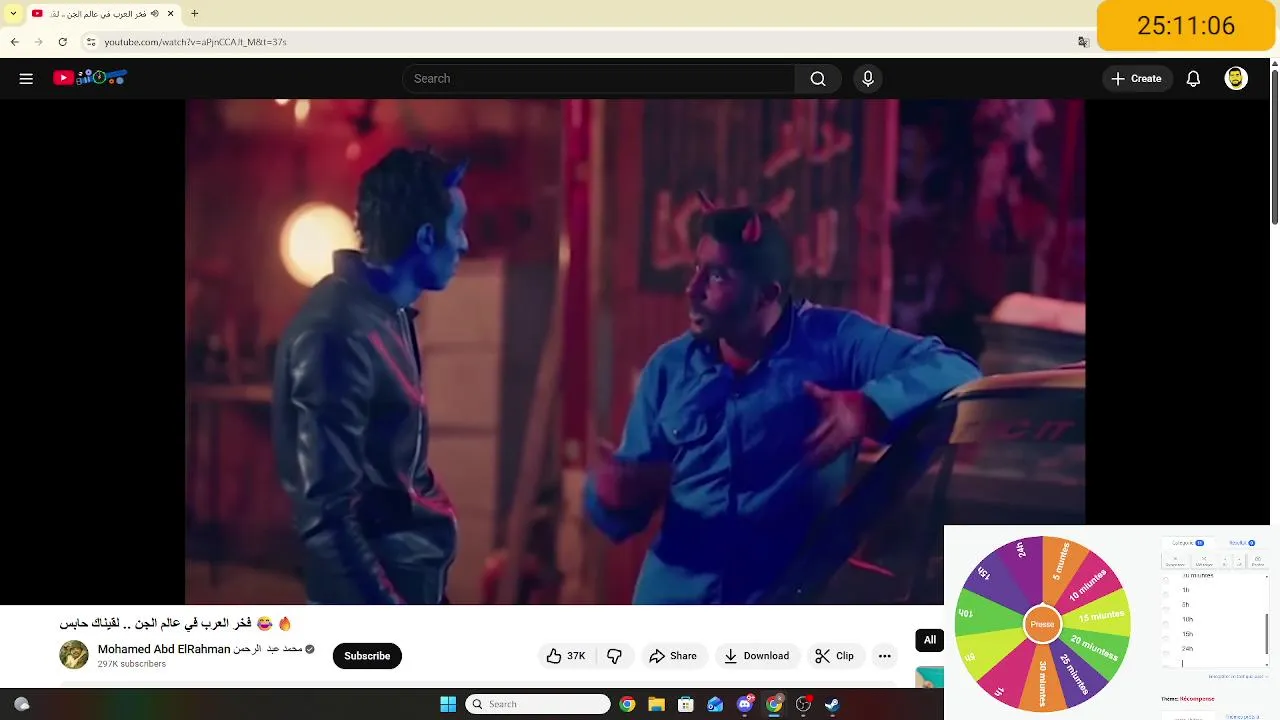Switch to the wheel's Résultat tab

(x=1242, y=543)
